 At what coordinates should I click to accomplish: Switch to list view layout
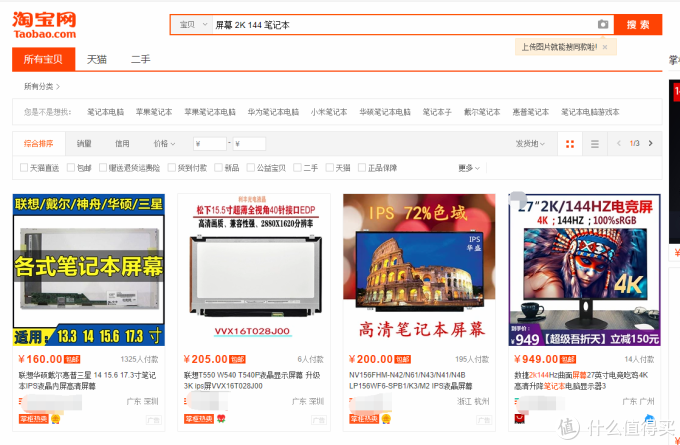click(x=595, y=144)
